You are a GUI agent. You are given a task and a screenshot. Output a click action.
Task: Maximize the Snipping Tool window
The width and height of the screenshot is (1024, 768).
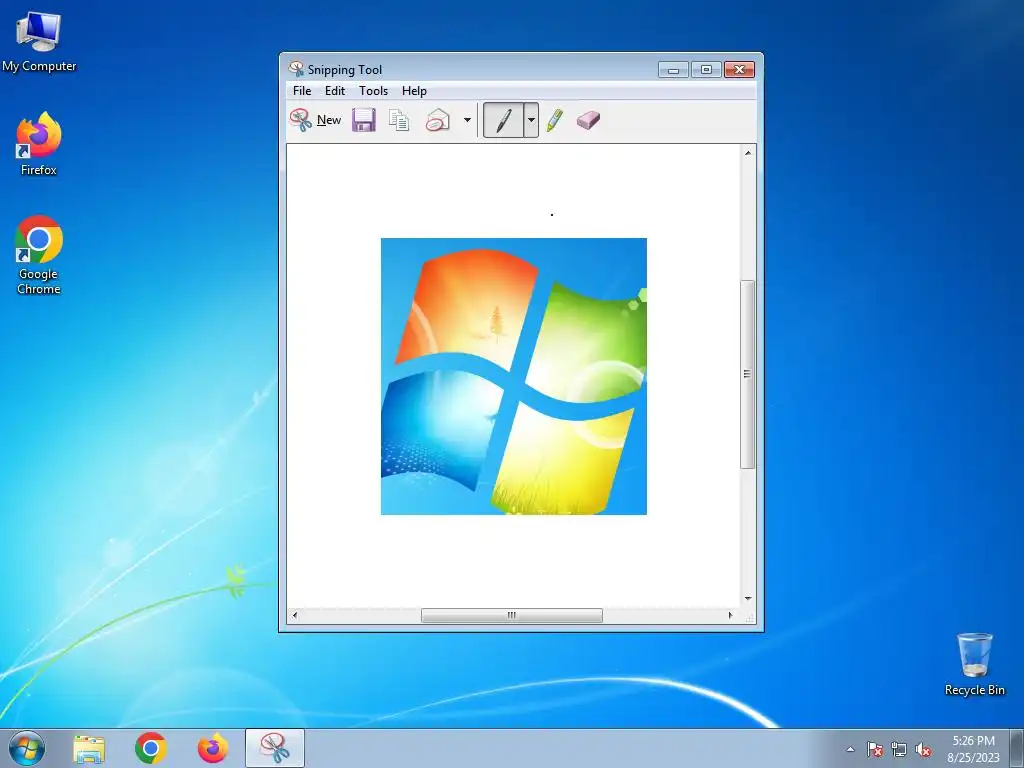tap(706, 69)
